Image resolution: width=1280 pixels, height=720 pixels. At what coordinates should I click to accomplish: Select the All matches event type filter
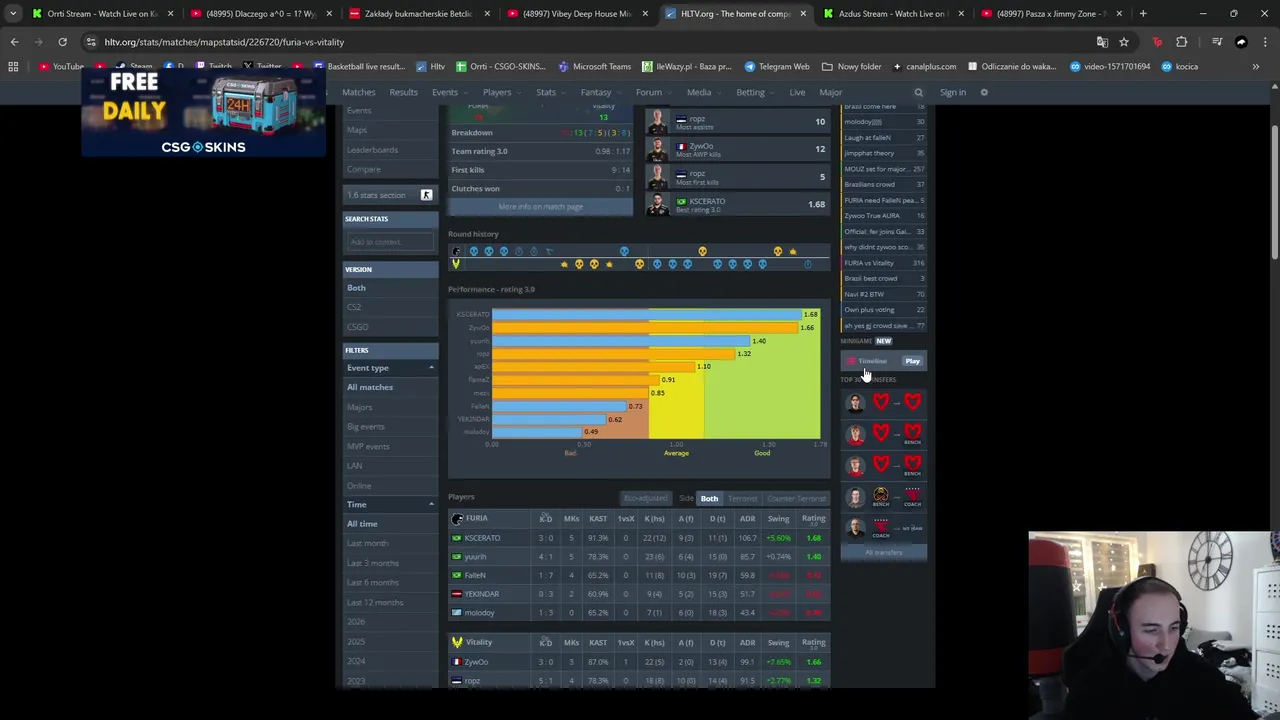click(x=370, y=387)
